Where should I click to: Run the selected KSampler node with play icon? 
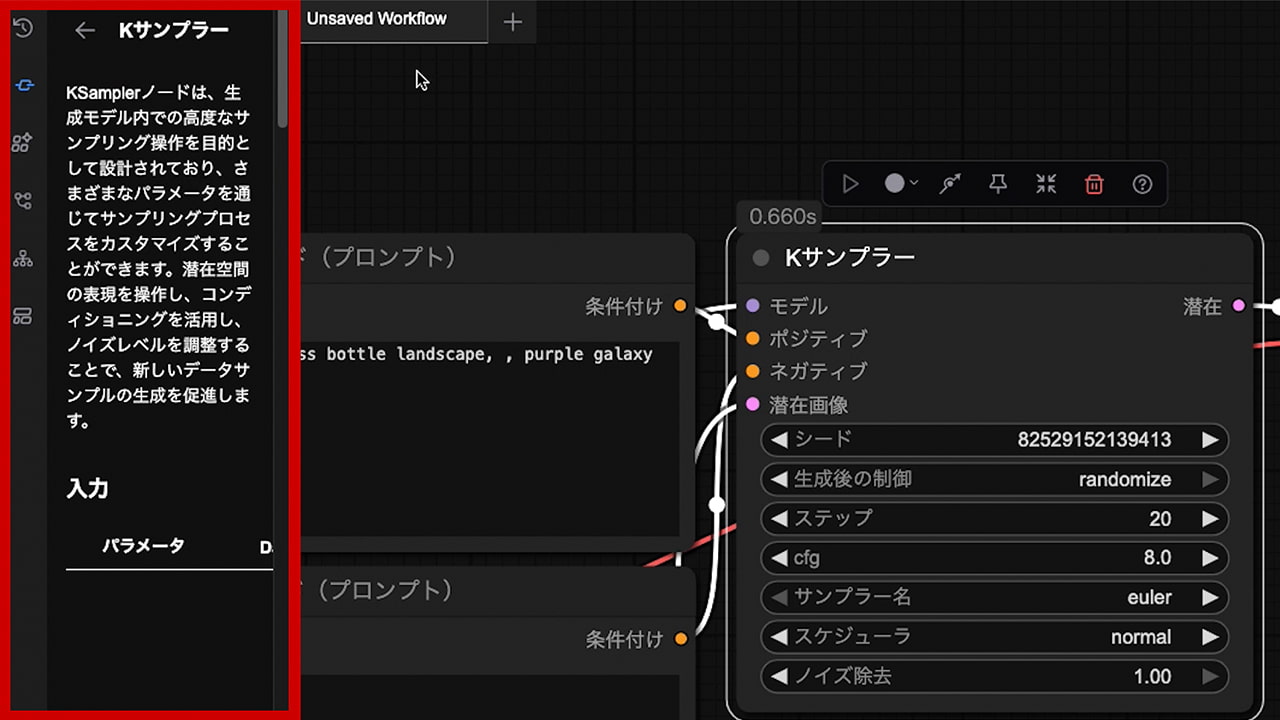[850, 184]
